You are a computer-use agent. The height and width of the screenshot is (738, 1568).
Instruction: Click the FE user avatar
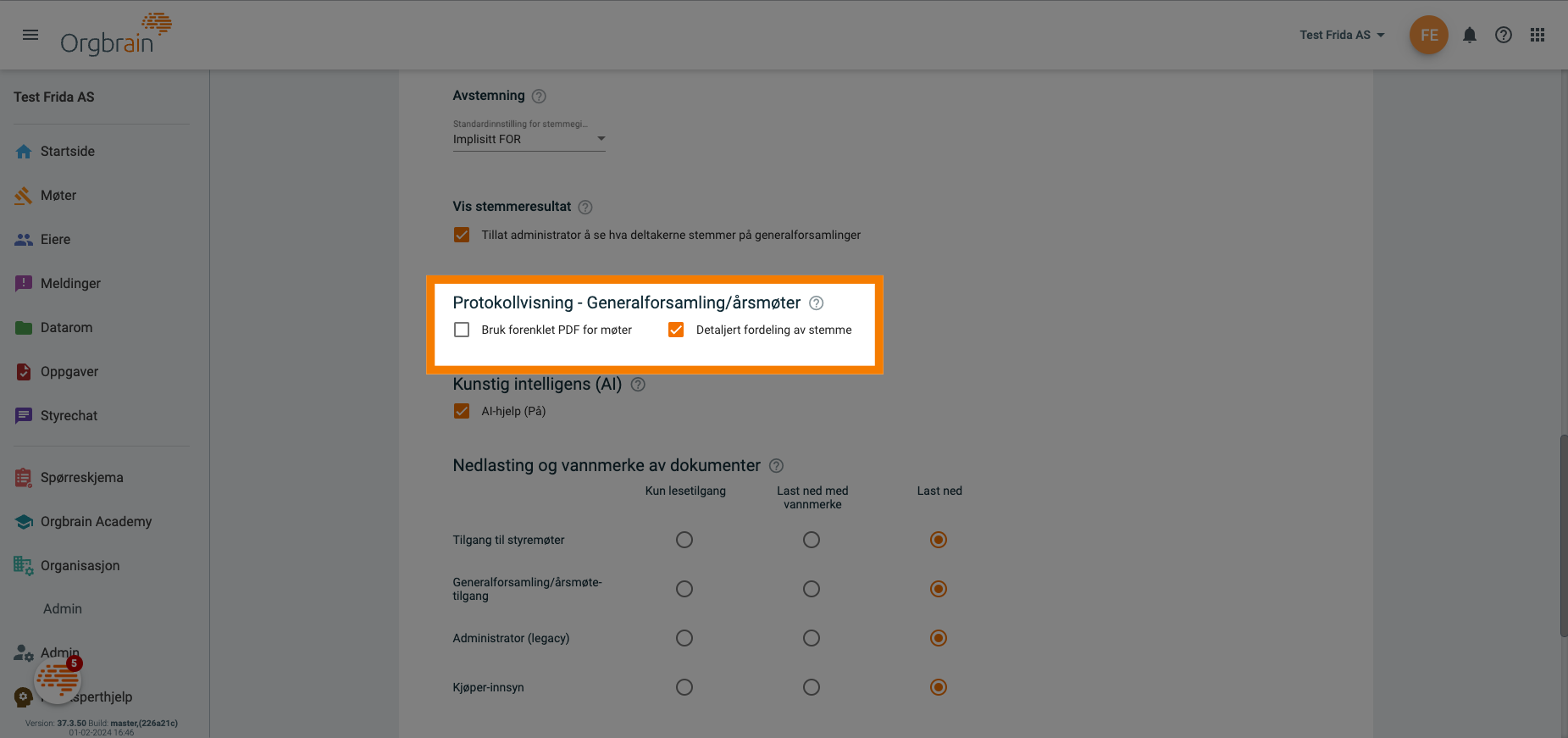pyautogui.click(x=1429, y=35)
